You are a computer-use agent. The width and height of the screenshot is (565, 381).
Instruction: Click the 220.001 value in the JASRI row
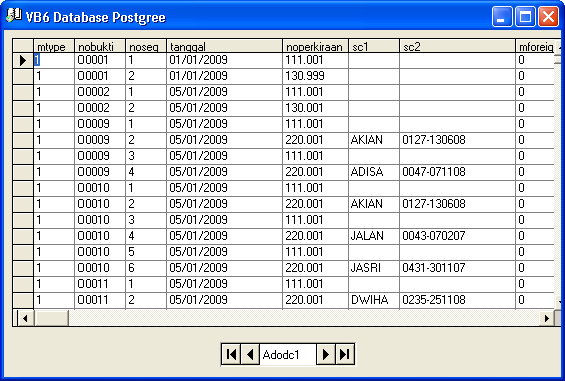[x=315, y=268]
